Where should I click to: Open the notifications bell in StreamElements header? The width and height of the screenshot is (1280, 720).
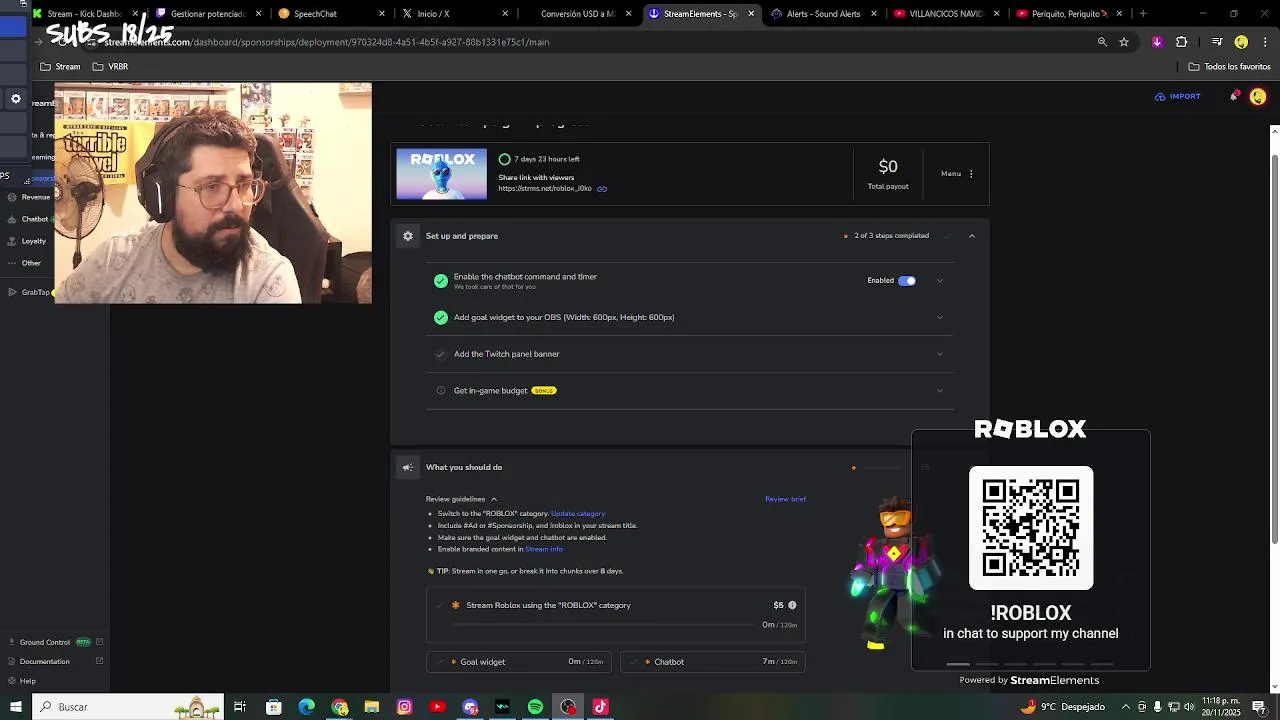1234,96
